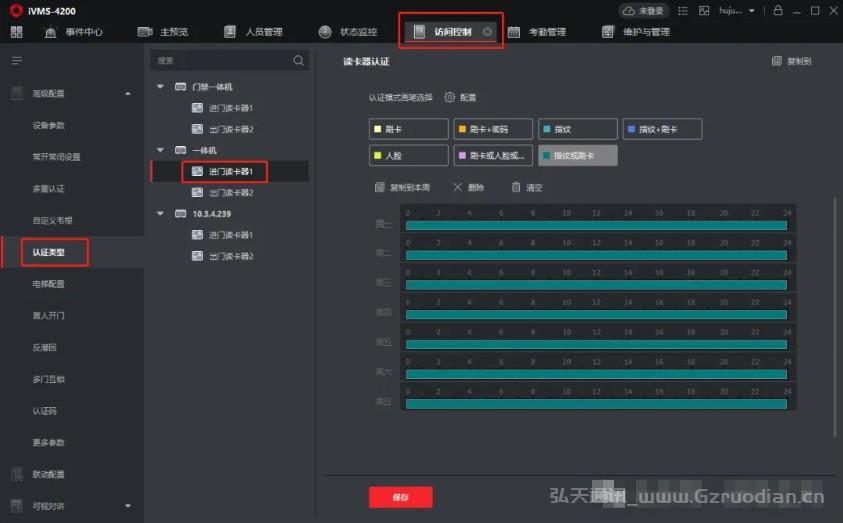
Task: Open 电梯配置 in the sidebar
Action: click(48, 284)
